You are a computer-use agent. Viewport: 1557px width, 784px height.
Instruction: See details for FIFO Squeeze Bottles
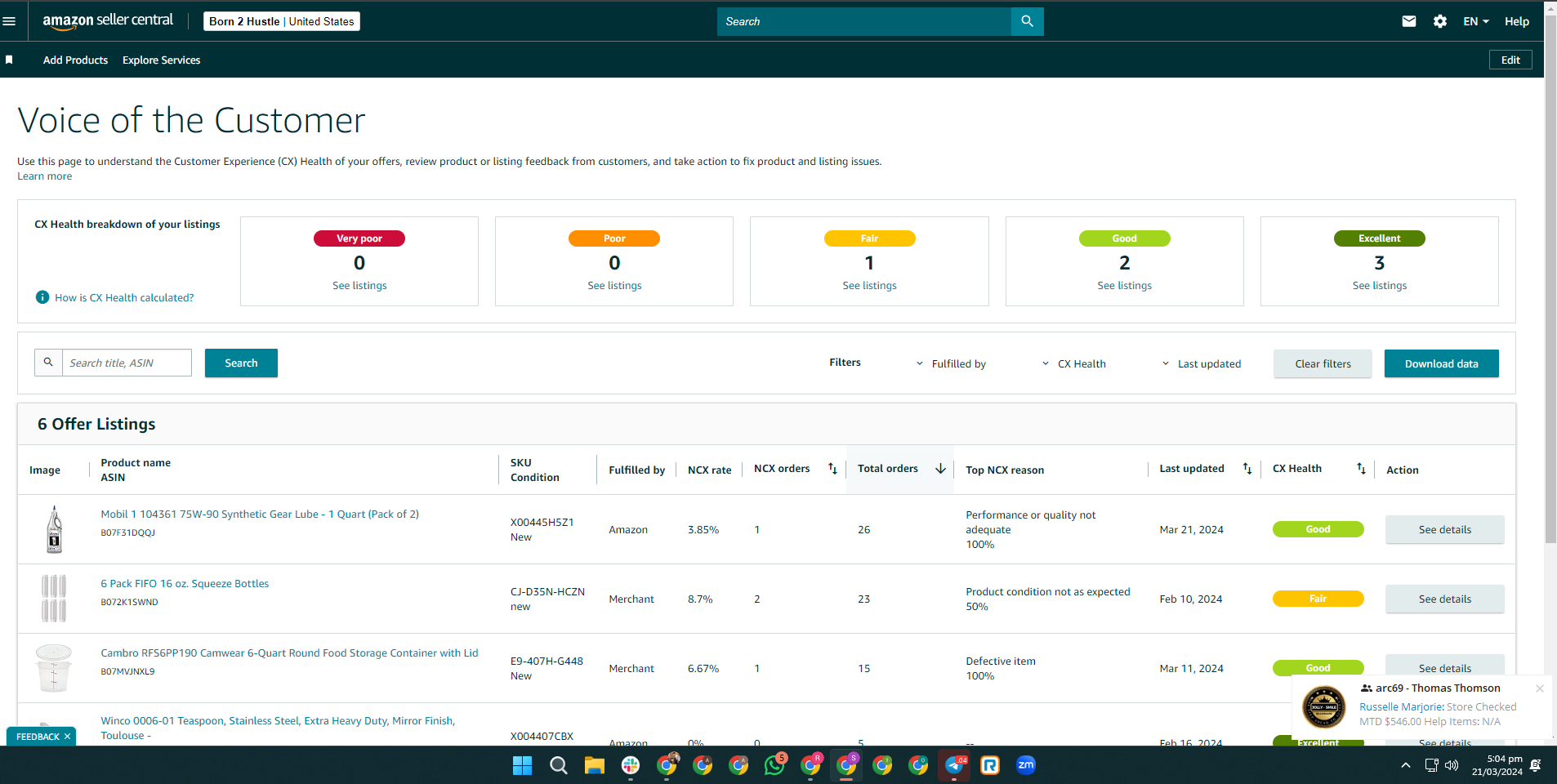[x=1444, y=599]
